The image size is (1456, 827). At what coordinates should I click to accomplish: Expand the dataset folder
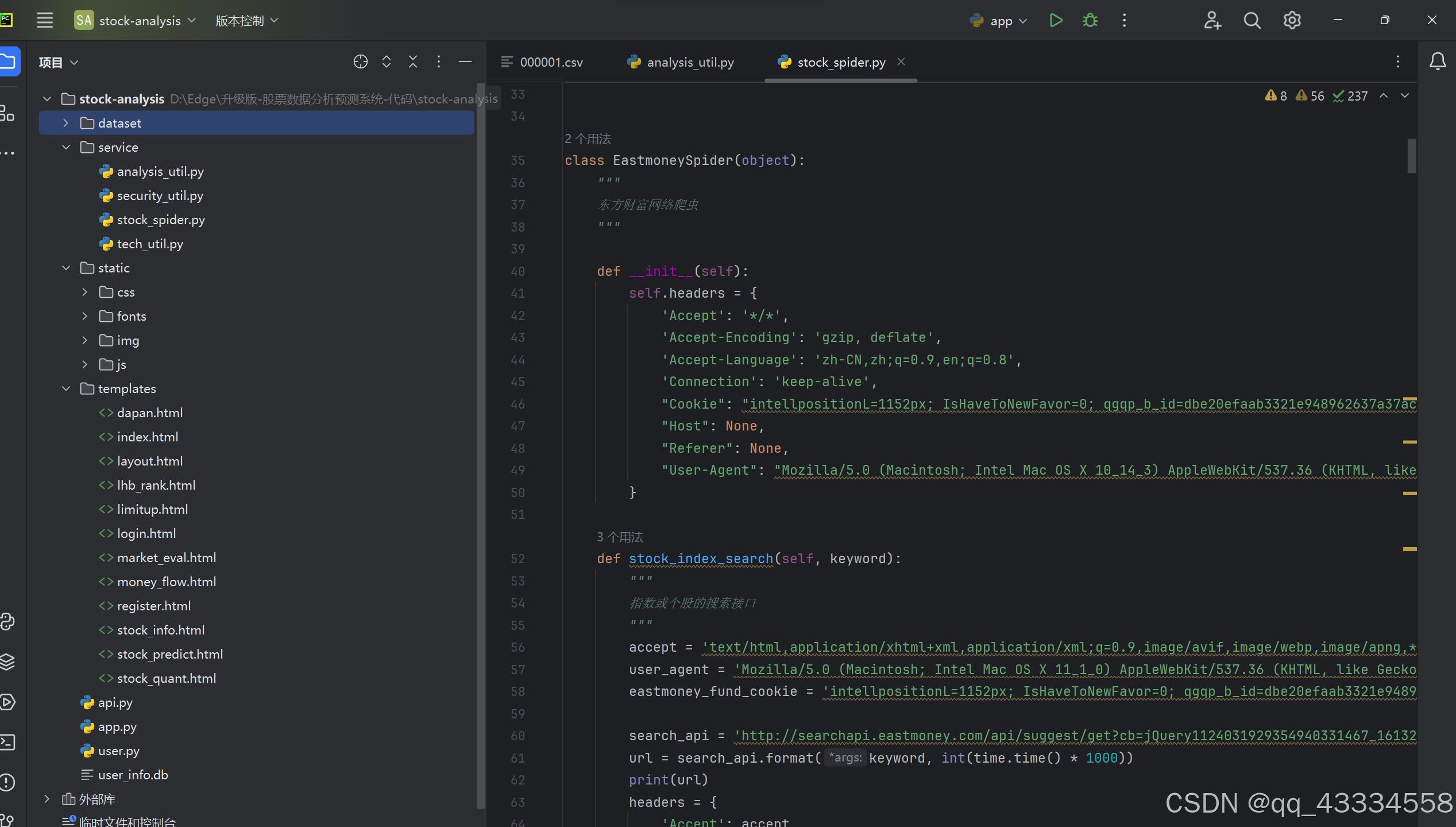click(x=65, y=123)
